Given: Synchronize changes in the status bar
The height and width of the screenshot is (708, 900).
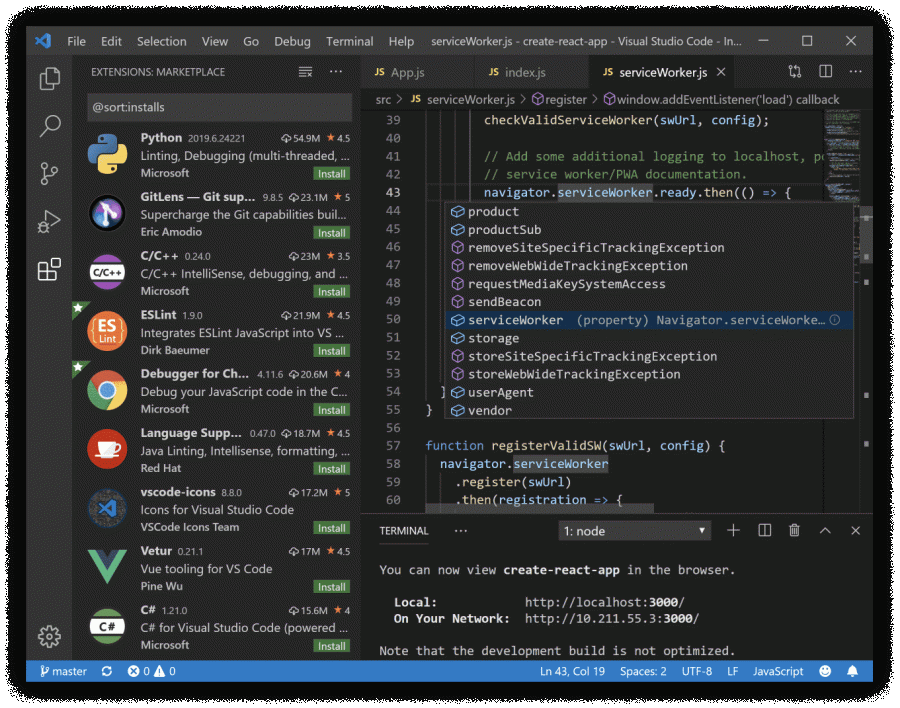Looking at the screenshot, I should 107,671.
